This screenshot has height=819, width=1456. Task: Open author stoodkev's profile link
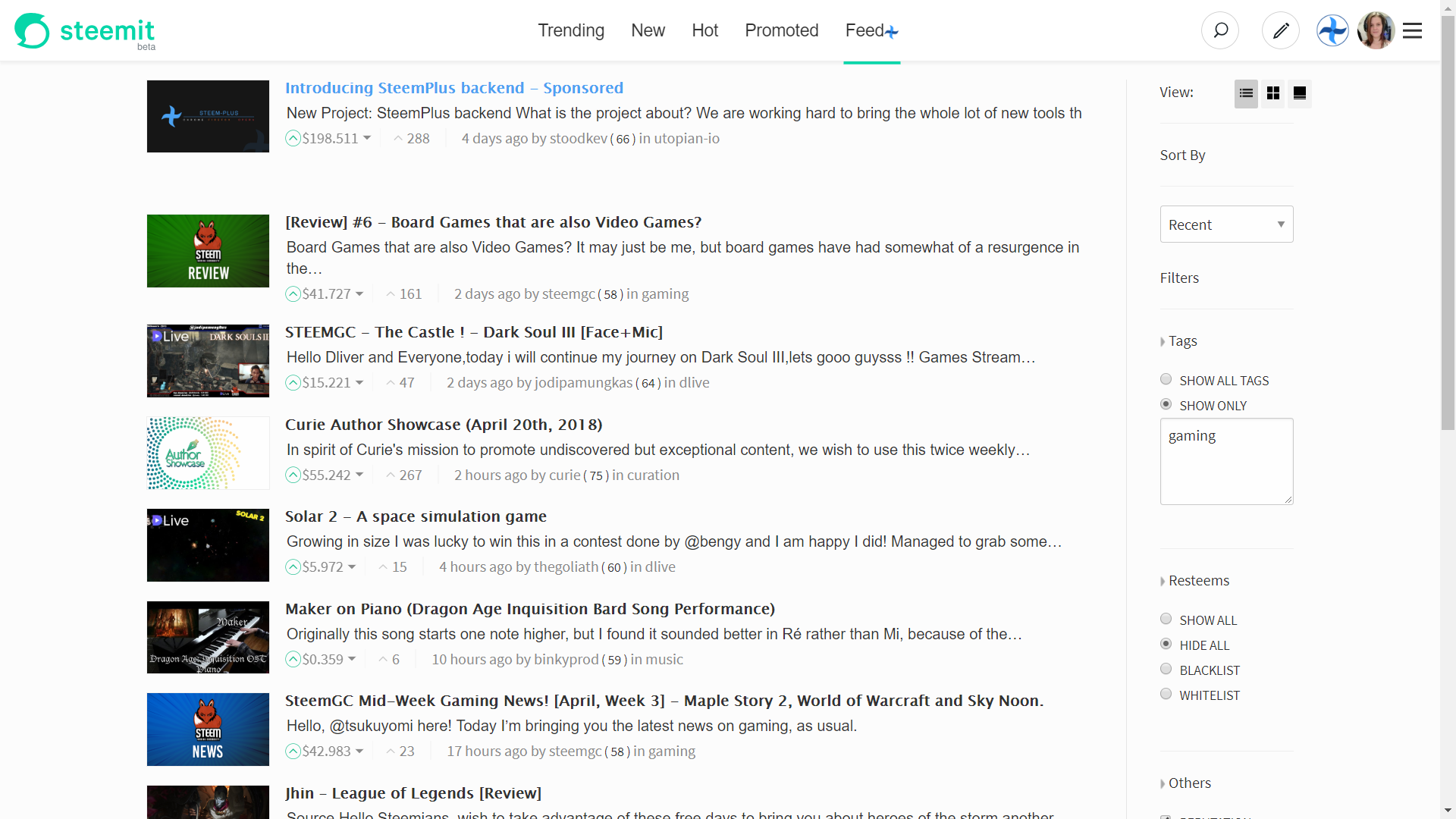pos(579,138)
